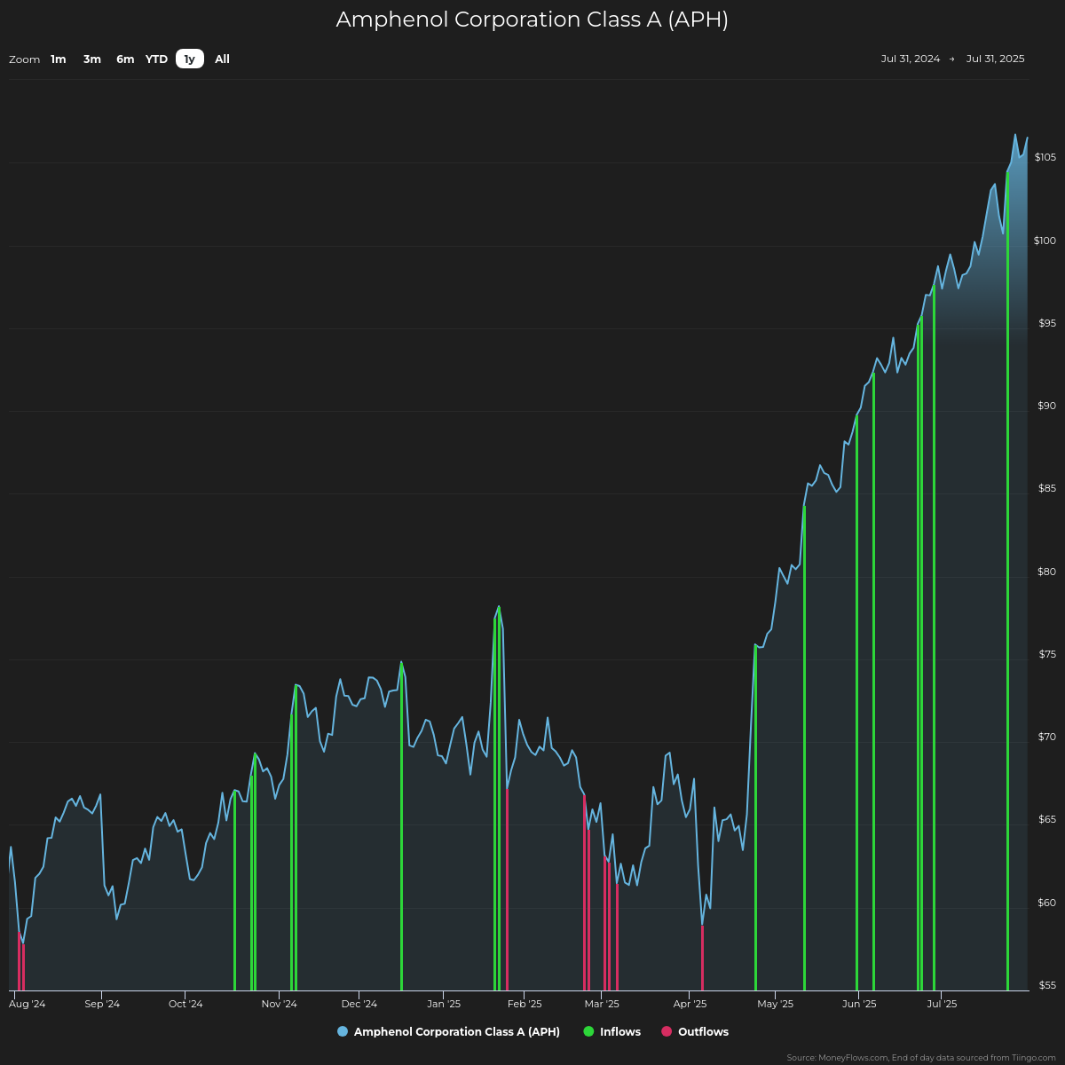Click the Jan '25 x-axis label

pyautogui.click(x=444, y=1004)
